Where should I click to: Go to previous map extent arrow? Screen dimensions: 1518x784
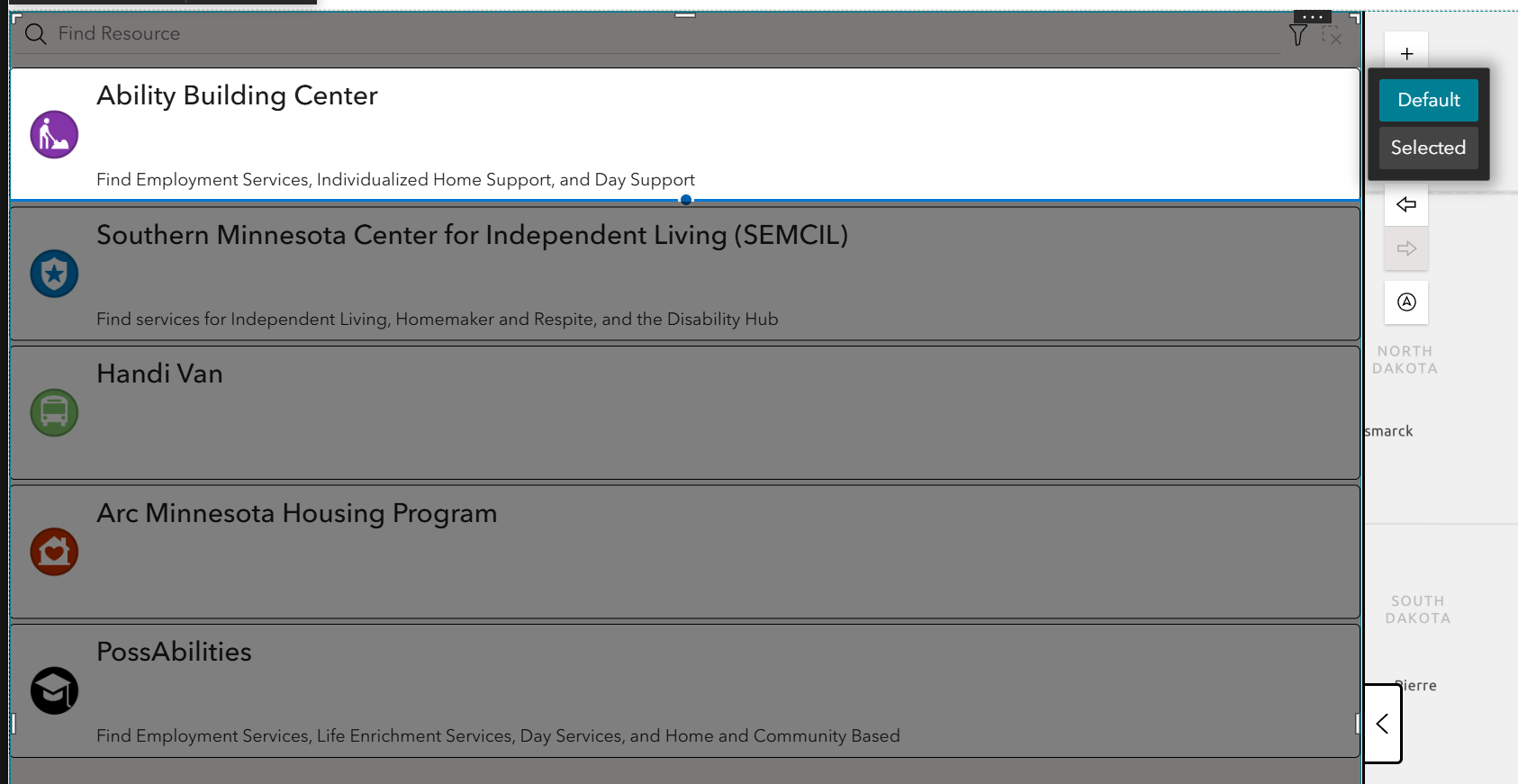click(1406, 204)
